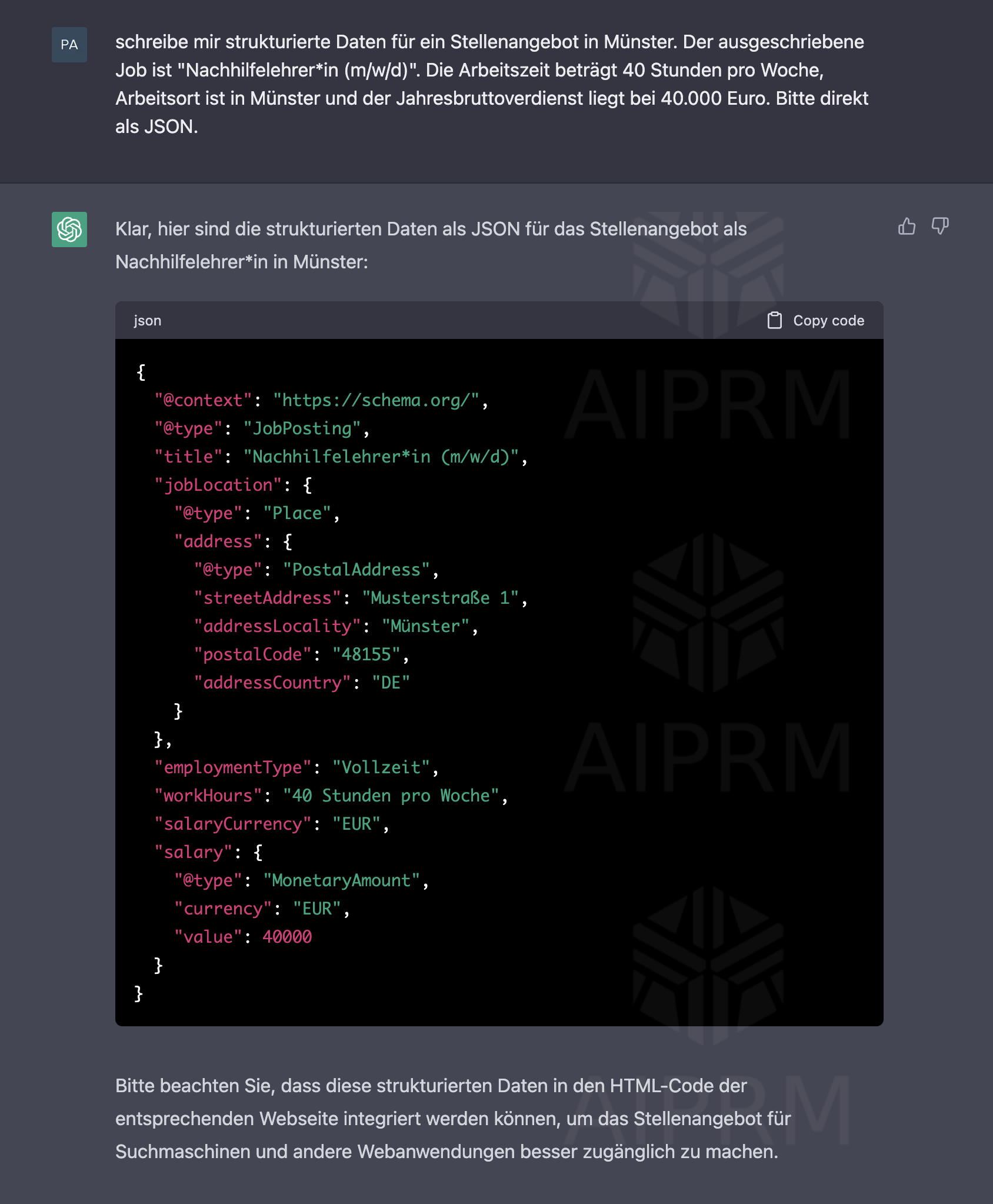The image size is (993, 1204).
Task: Click the "Musterstraße 1" value
Action: click(440, 598)
